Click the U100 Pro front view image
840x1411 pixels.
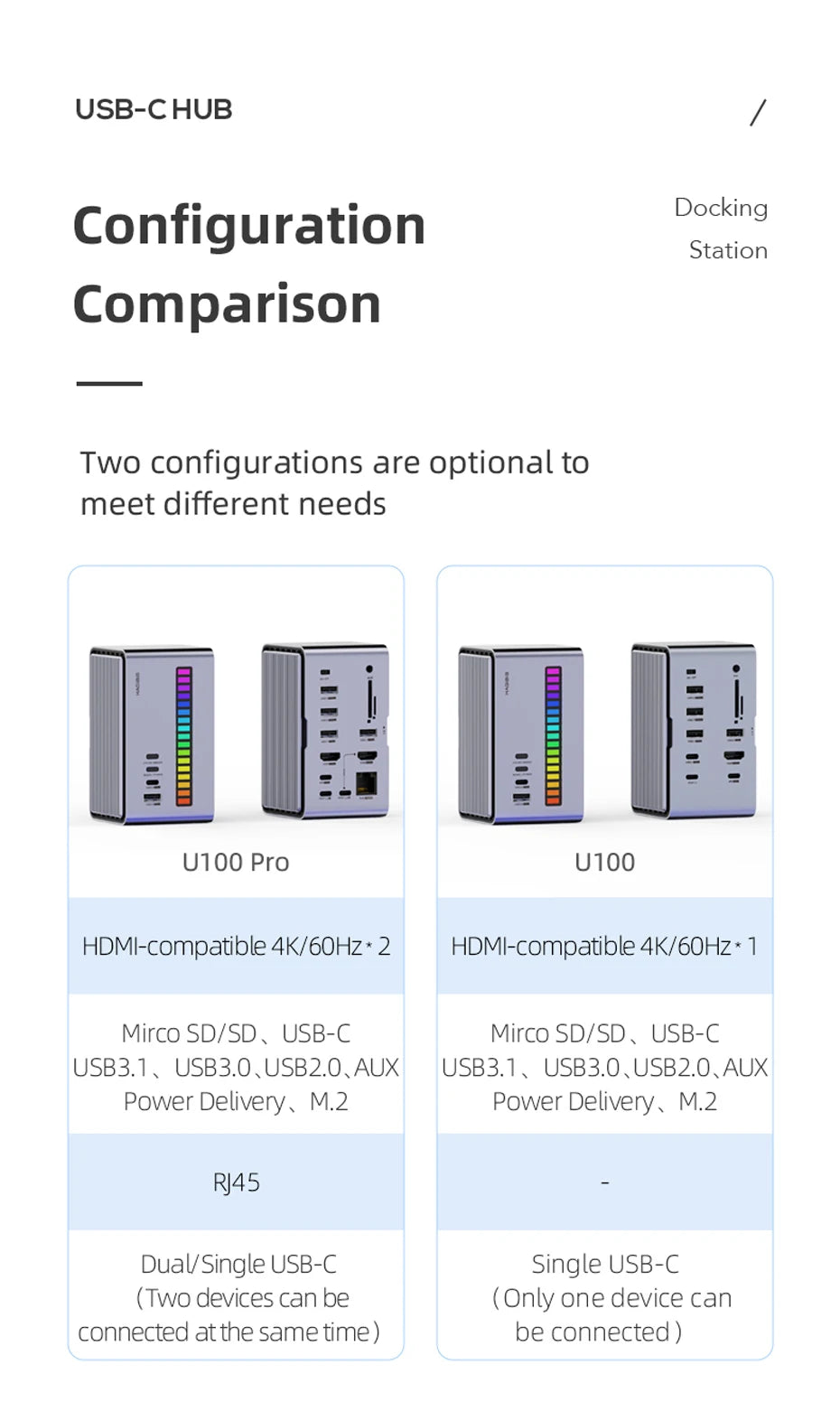tap(152, 734)
